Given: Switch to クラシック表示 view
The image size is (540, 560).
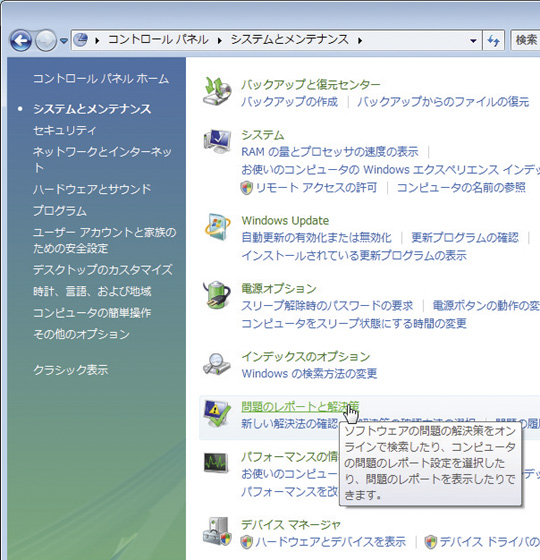Looking at the screenshot, I should (71, 370).
